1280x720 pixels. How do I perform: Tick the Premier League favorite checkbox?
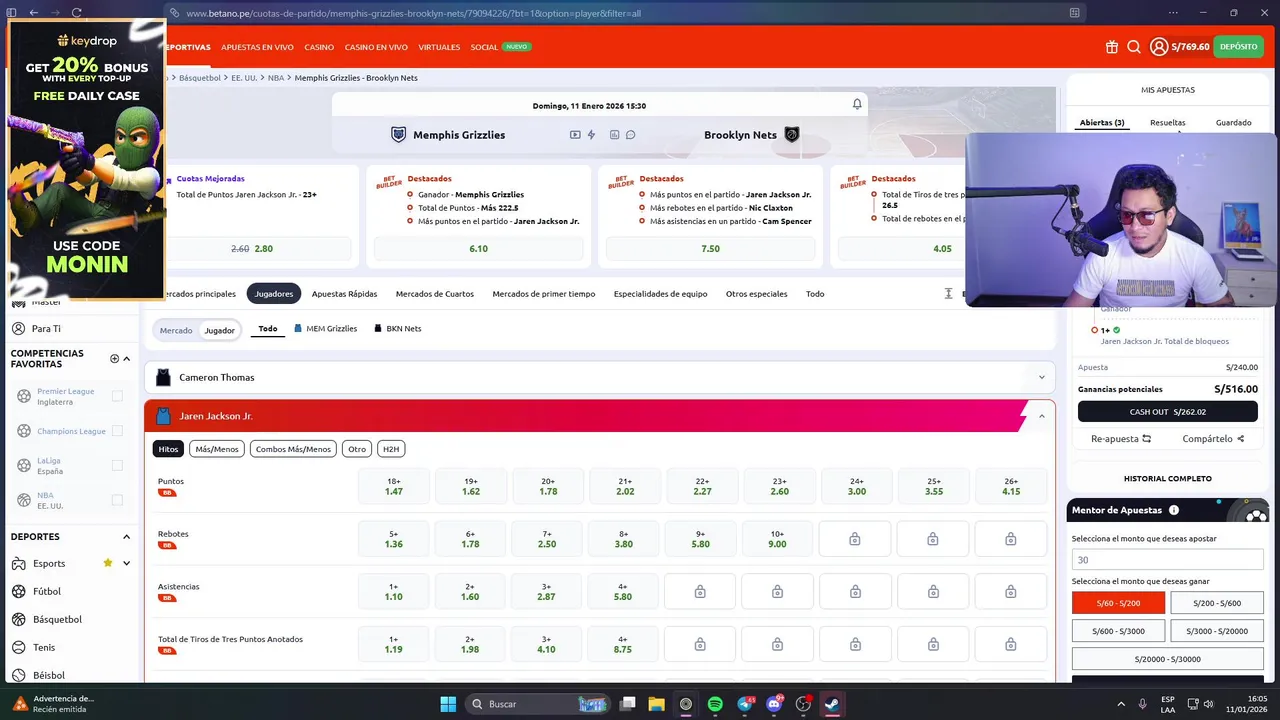[117, 396]
